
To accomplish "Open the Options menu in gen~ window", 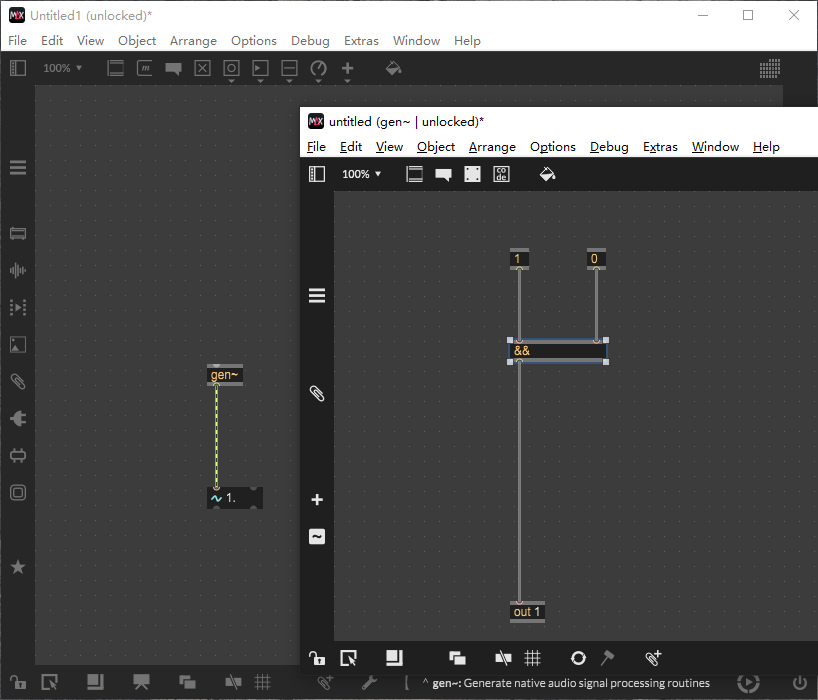I will pos(552,147).
